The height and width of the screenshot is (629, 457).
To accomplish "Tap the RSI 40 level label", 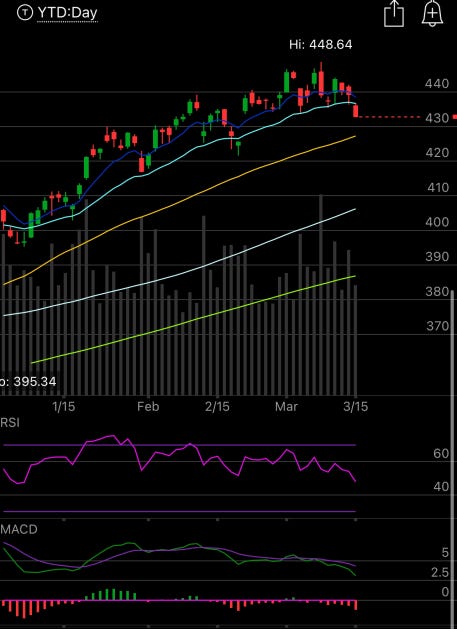I will click(441, 487).
